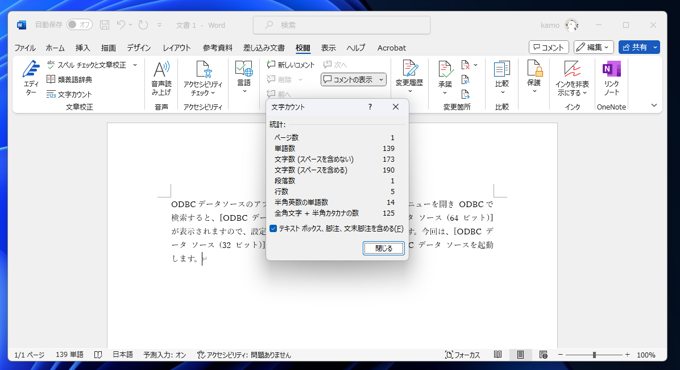The width and height of the screenshot is (680, 370).
Task: Click the Accept (承諾) changes icon
Action: tap(445, 69)
